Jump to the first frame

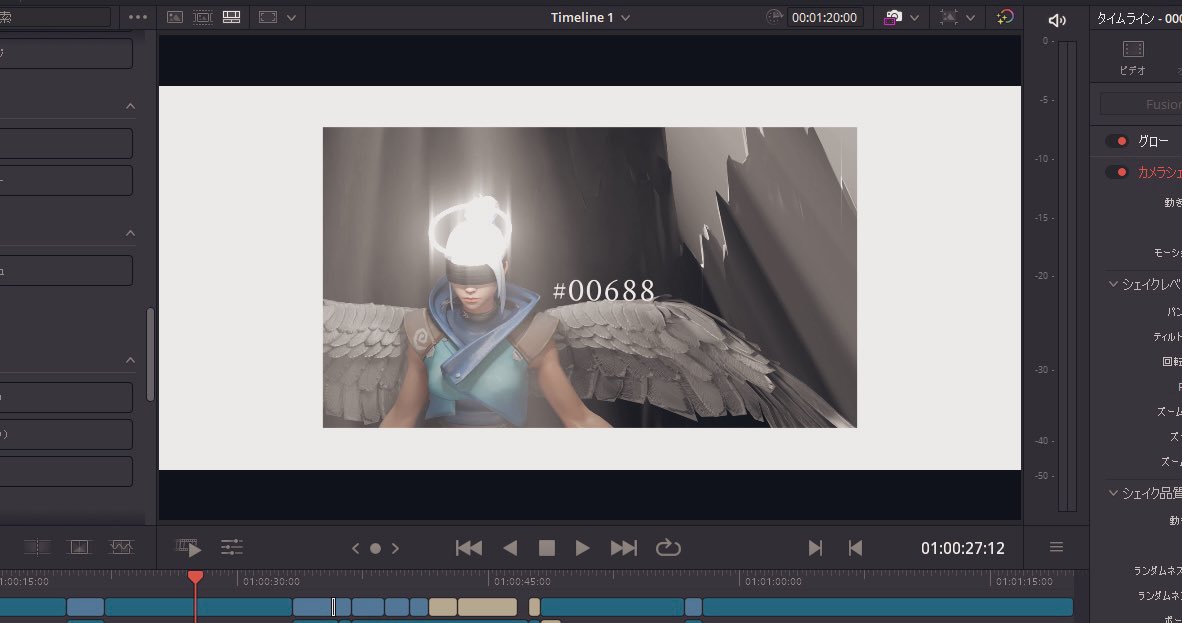[469, 548]
